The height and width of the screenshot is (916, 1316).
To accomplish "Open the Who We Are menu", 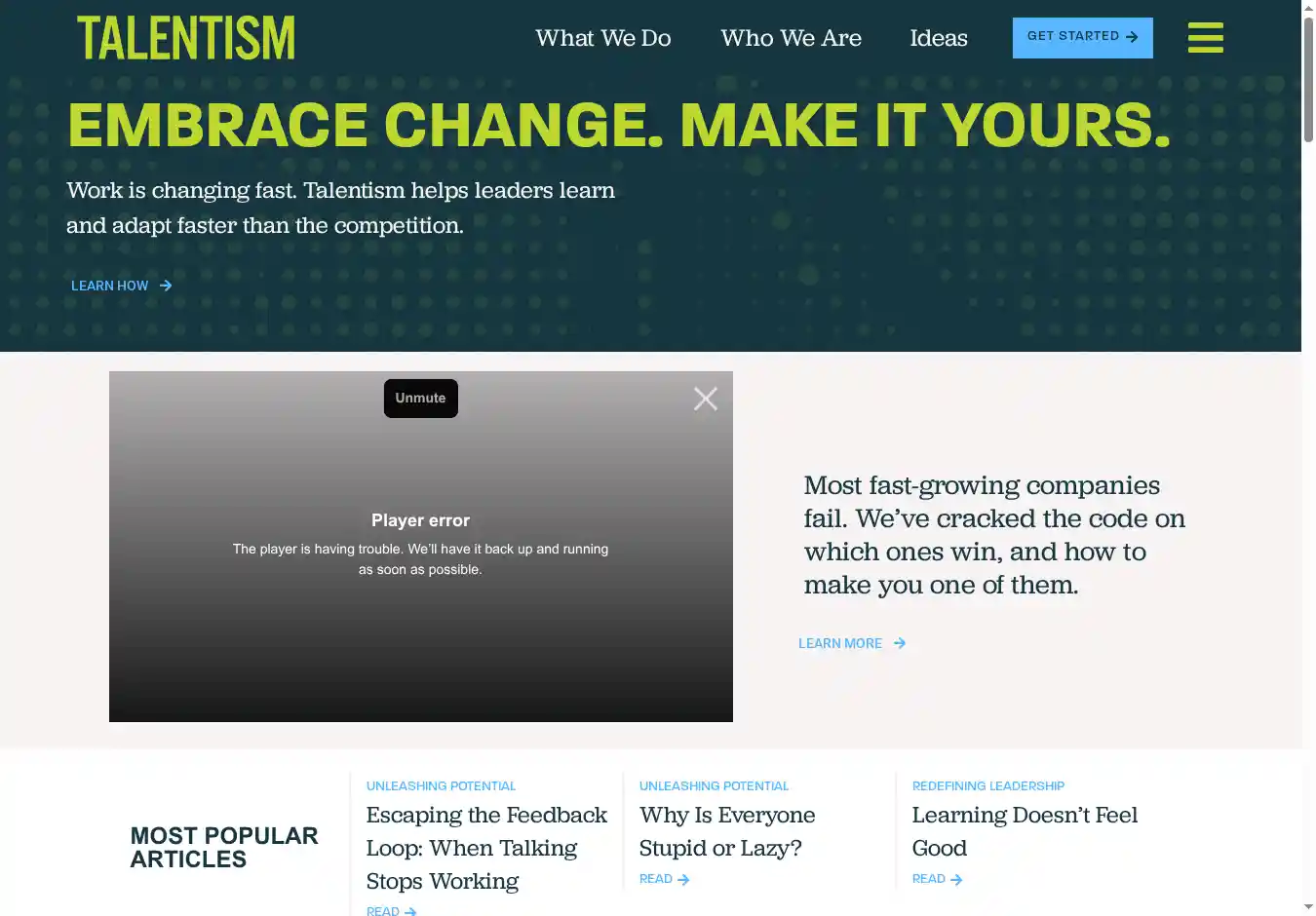I will (791, 38).
